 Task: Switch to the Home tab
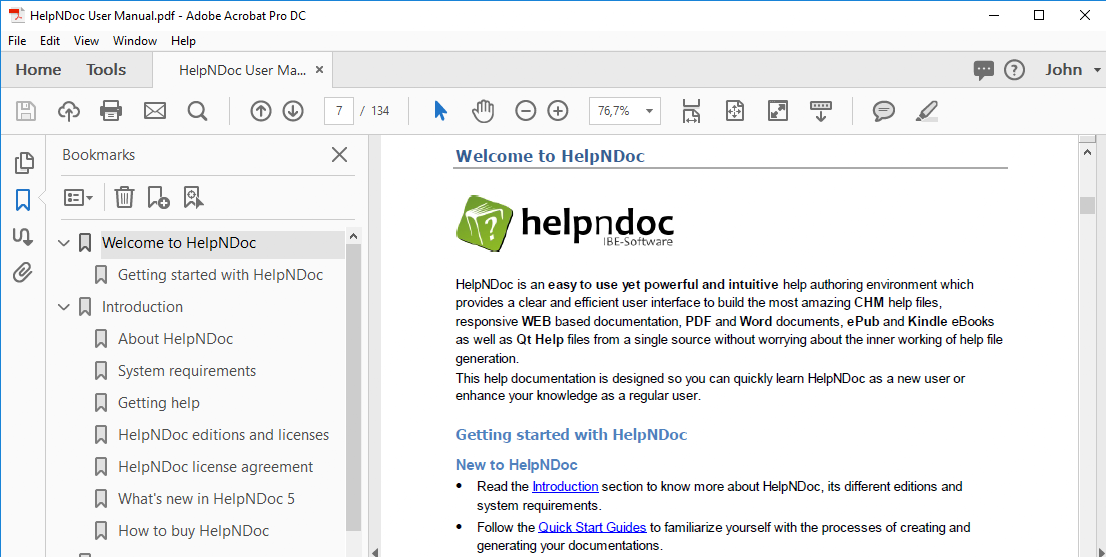click(x=38, y=70)
